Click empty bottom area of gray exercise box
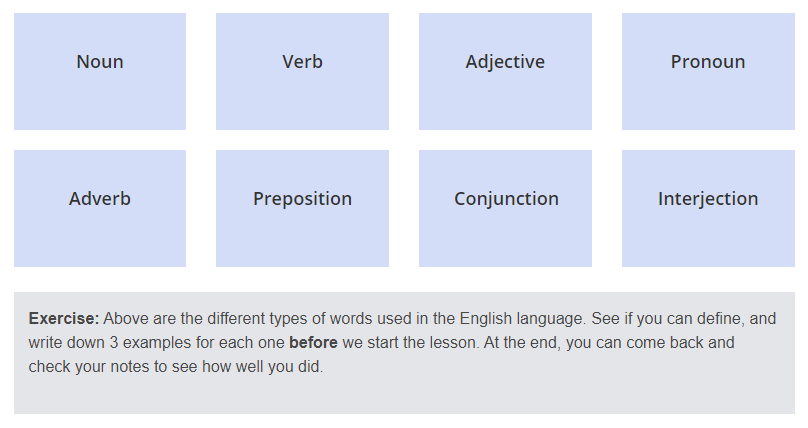Screen dimensions: 808x428 tap(404, 396)
